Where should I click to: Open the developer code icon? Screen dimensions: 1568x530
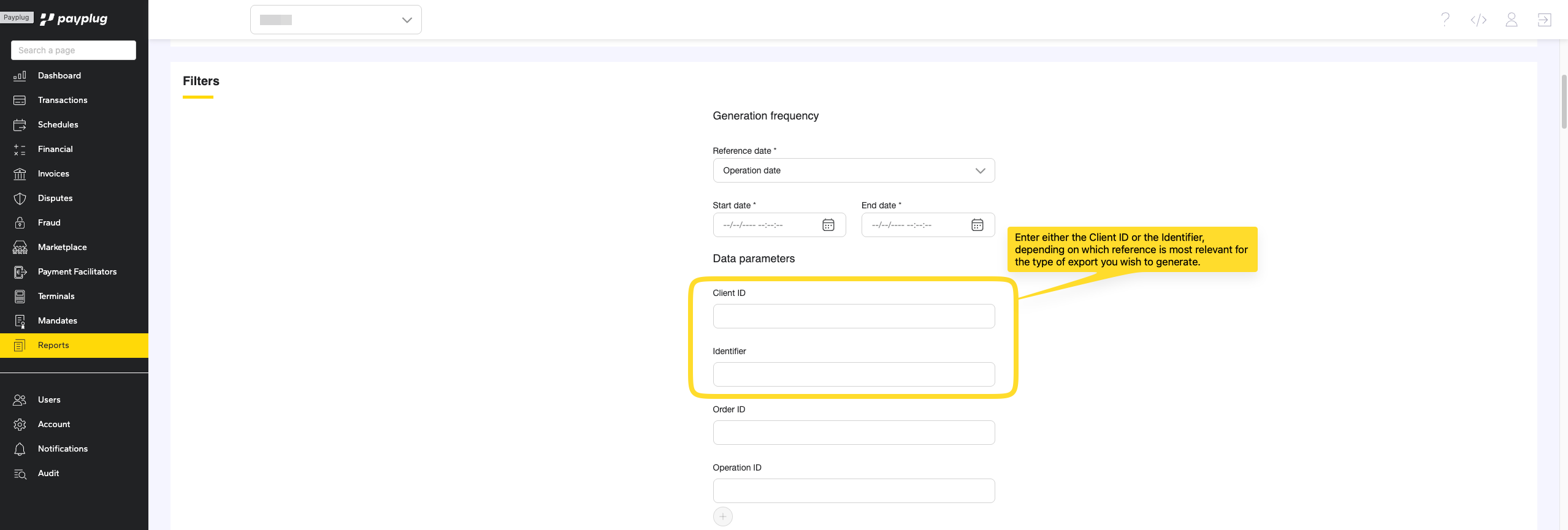[1478, 20]
